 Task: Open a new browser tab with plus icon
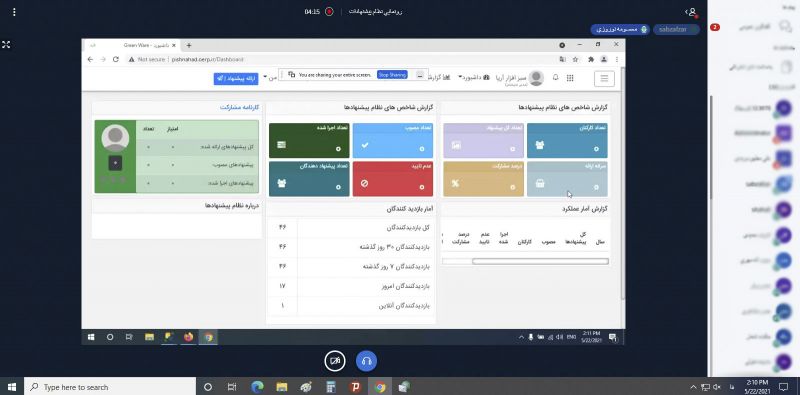189,45
